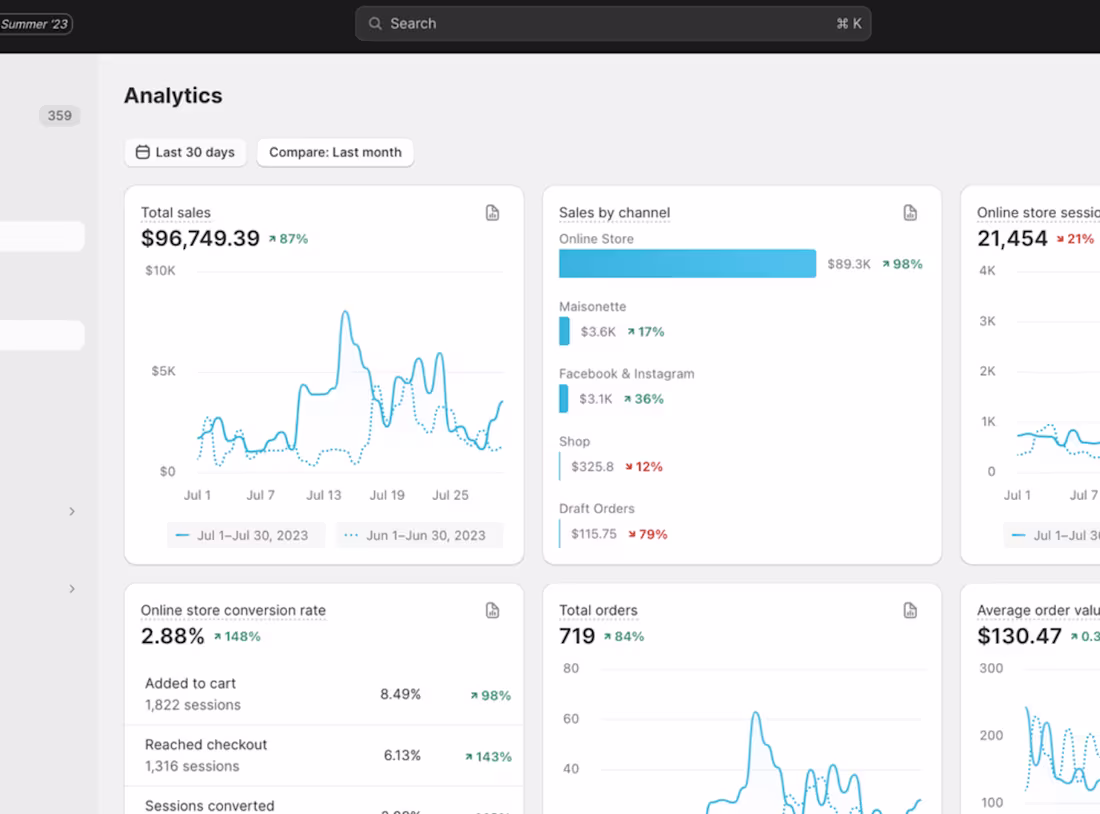
Task: Click the Online store conversion rate title
Action: [233, 610]
